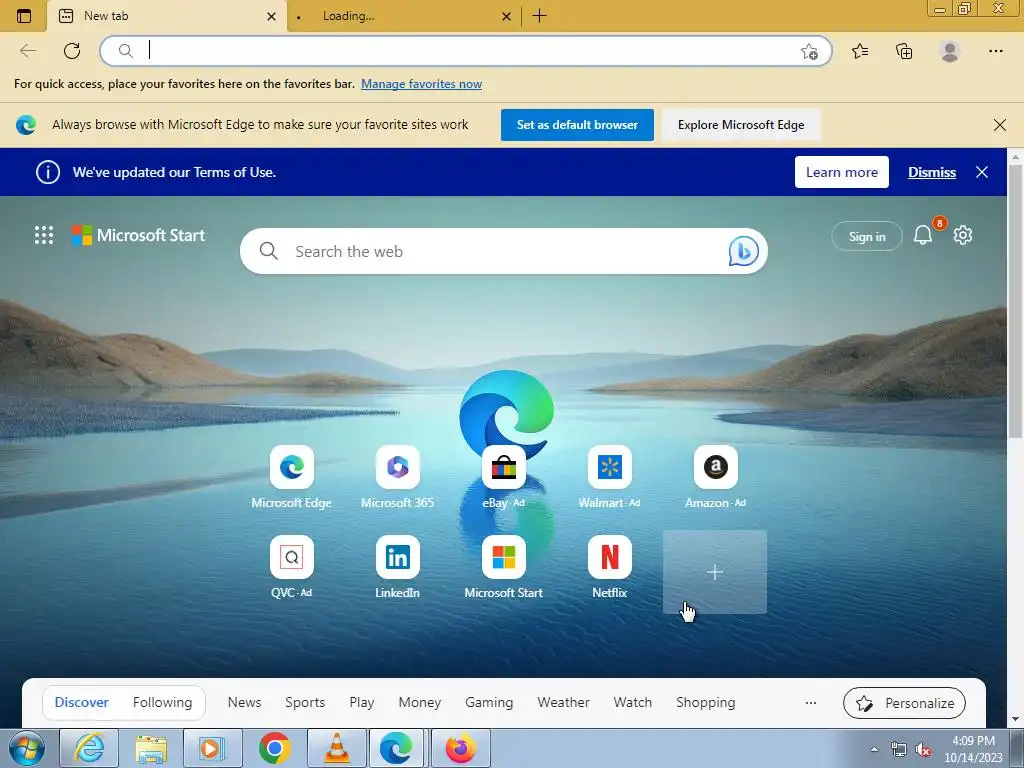Click the Sign in button
Viewport: 1024px width, 768px height.
click(x=867, y=236)
